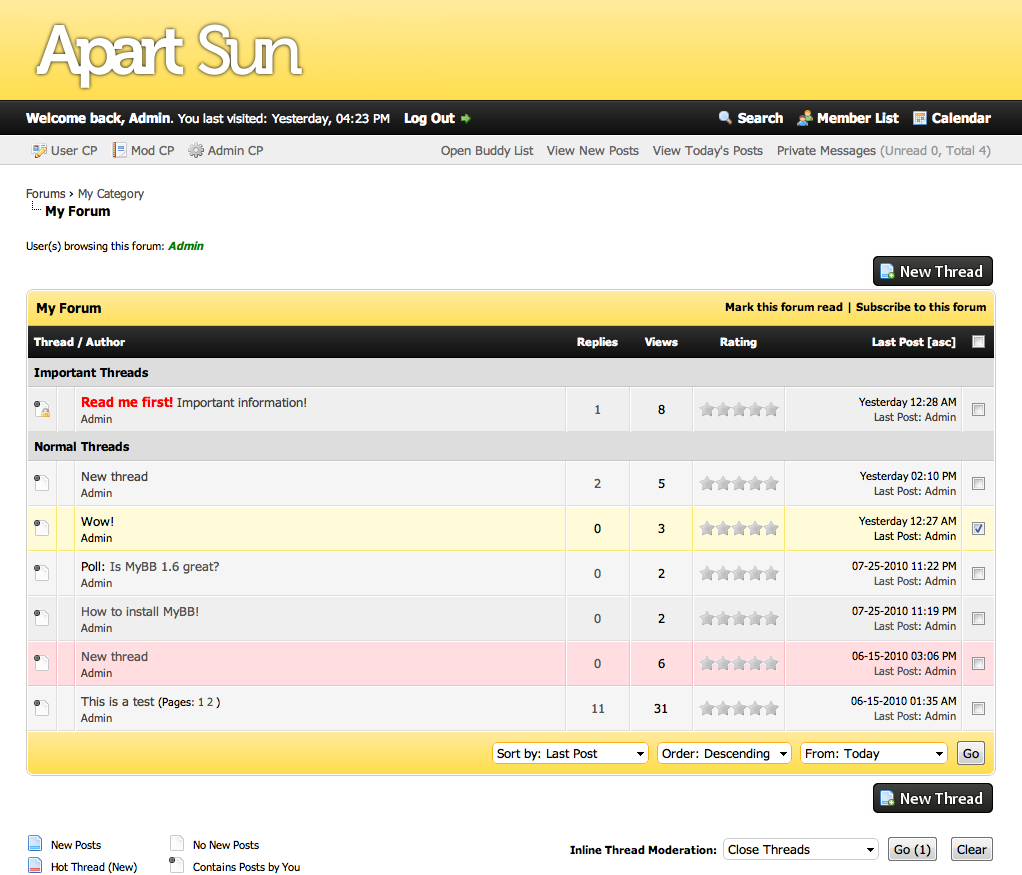
Task: Click the Admin CP gear icon
Action: tap(196, 151)
